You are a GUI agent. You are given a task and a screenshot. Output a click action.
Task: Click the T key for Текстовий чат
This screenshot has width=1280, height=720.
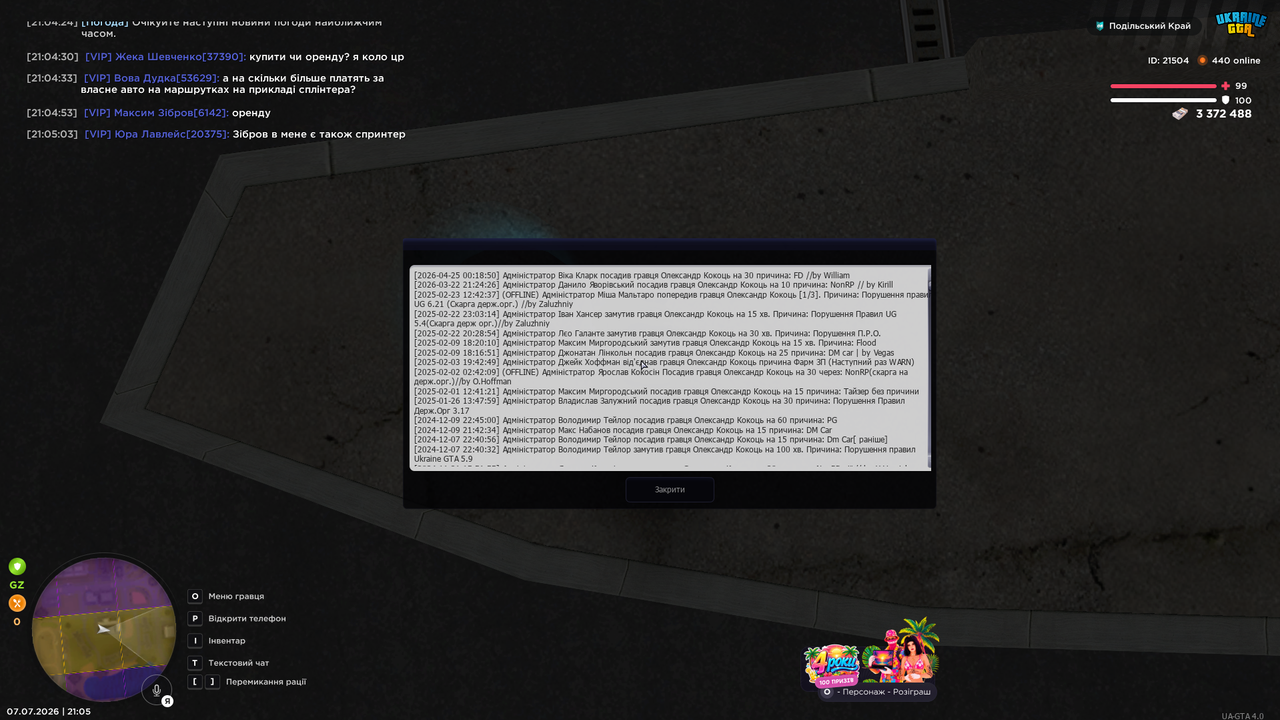click(x=195, y=662)
